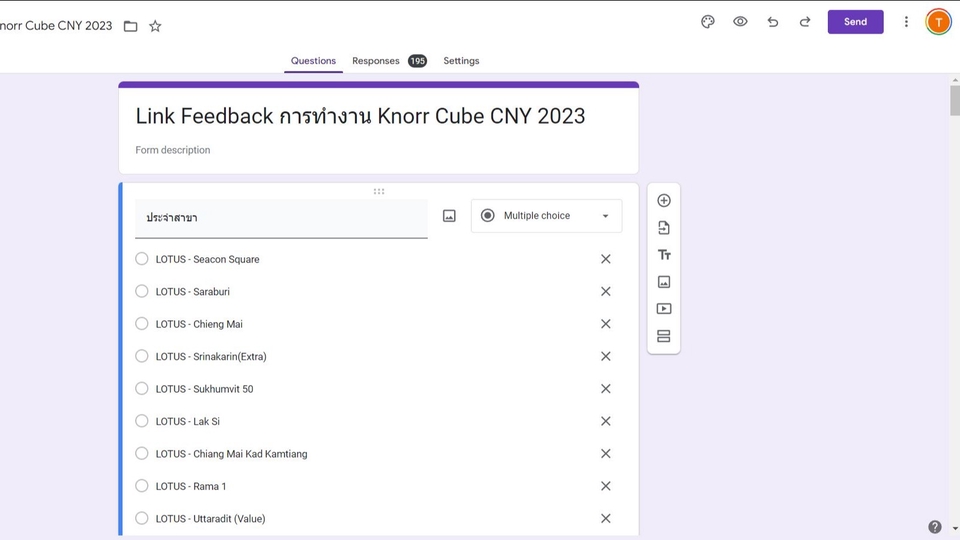Screen dimensions: 960x540
Task: Grab the question drag handle
Action: pos(379,192)
